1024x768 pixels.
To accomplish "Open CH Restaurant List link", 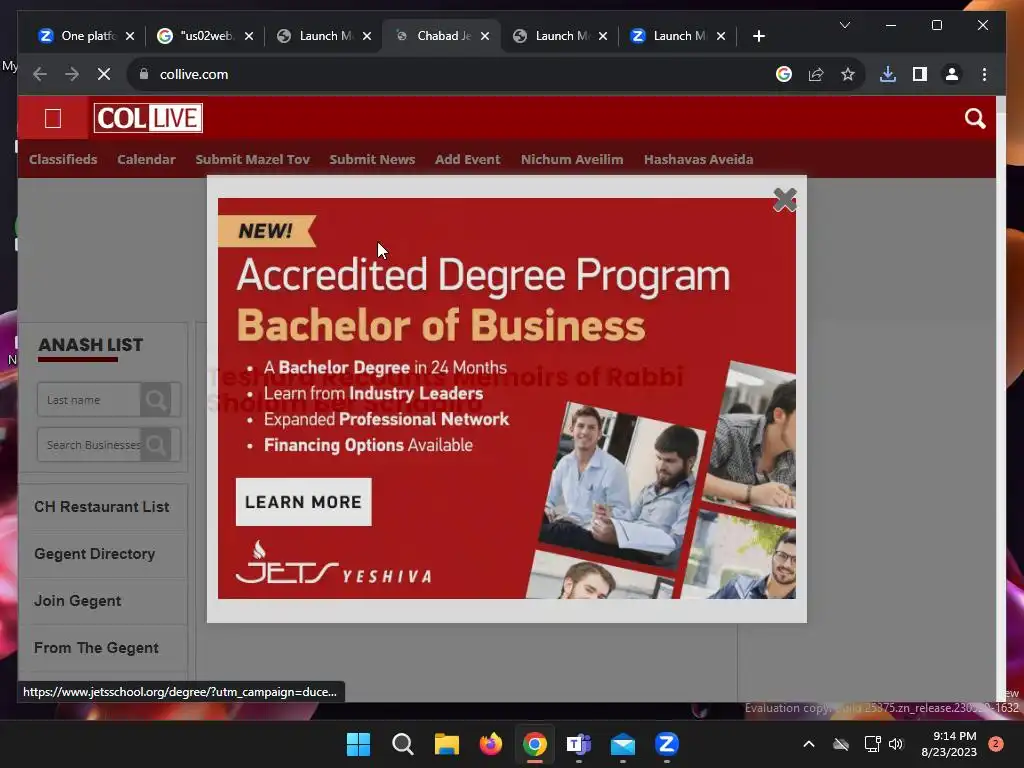I will 101,507.
